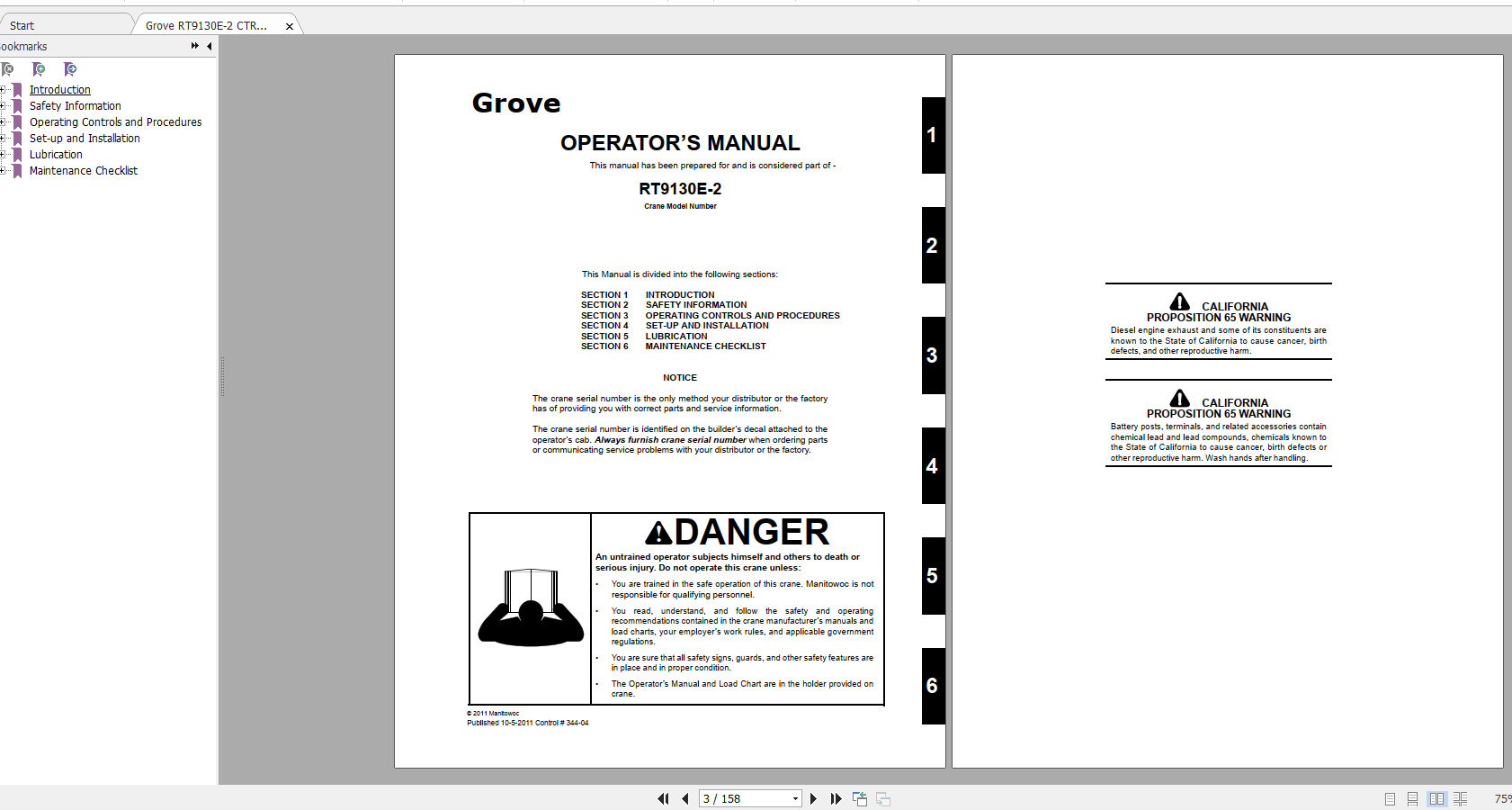Click the section 1 black tab marker

(x=933, y=135)
